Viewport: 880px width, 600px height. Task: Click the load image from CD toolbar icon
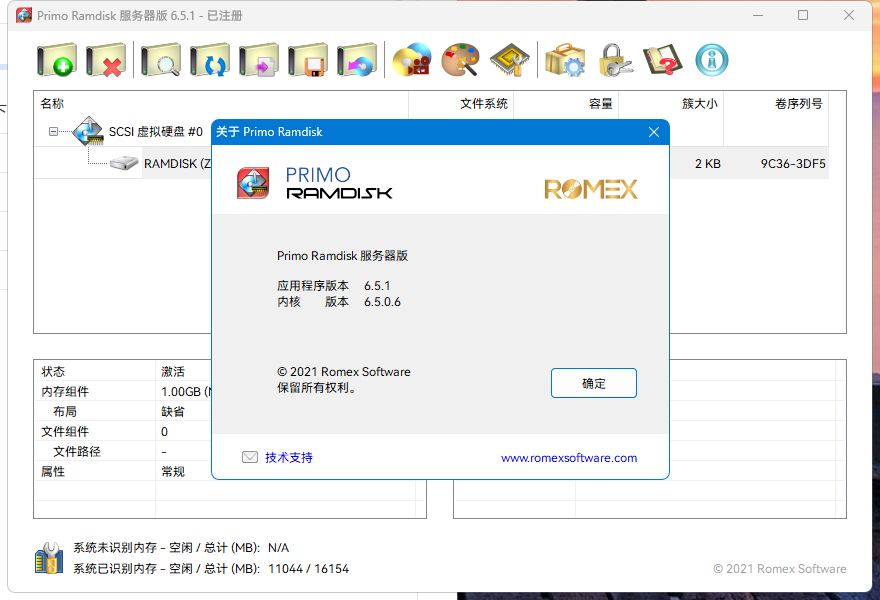tap(356, 59)
